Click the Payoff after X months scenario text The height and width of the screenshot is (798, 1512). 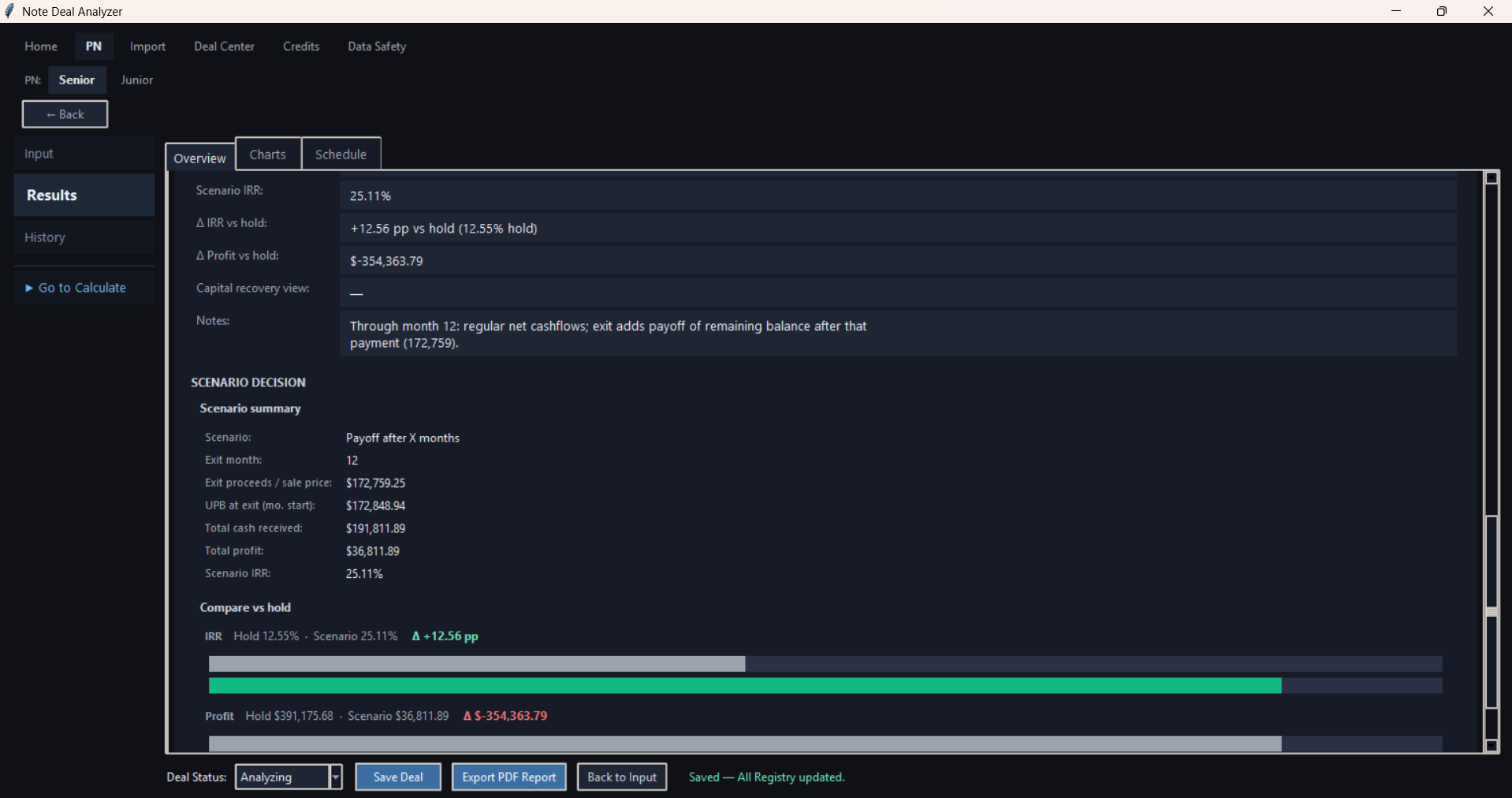[x=403, y=438]
